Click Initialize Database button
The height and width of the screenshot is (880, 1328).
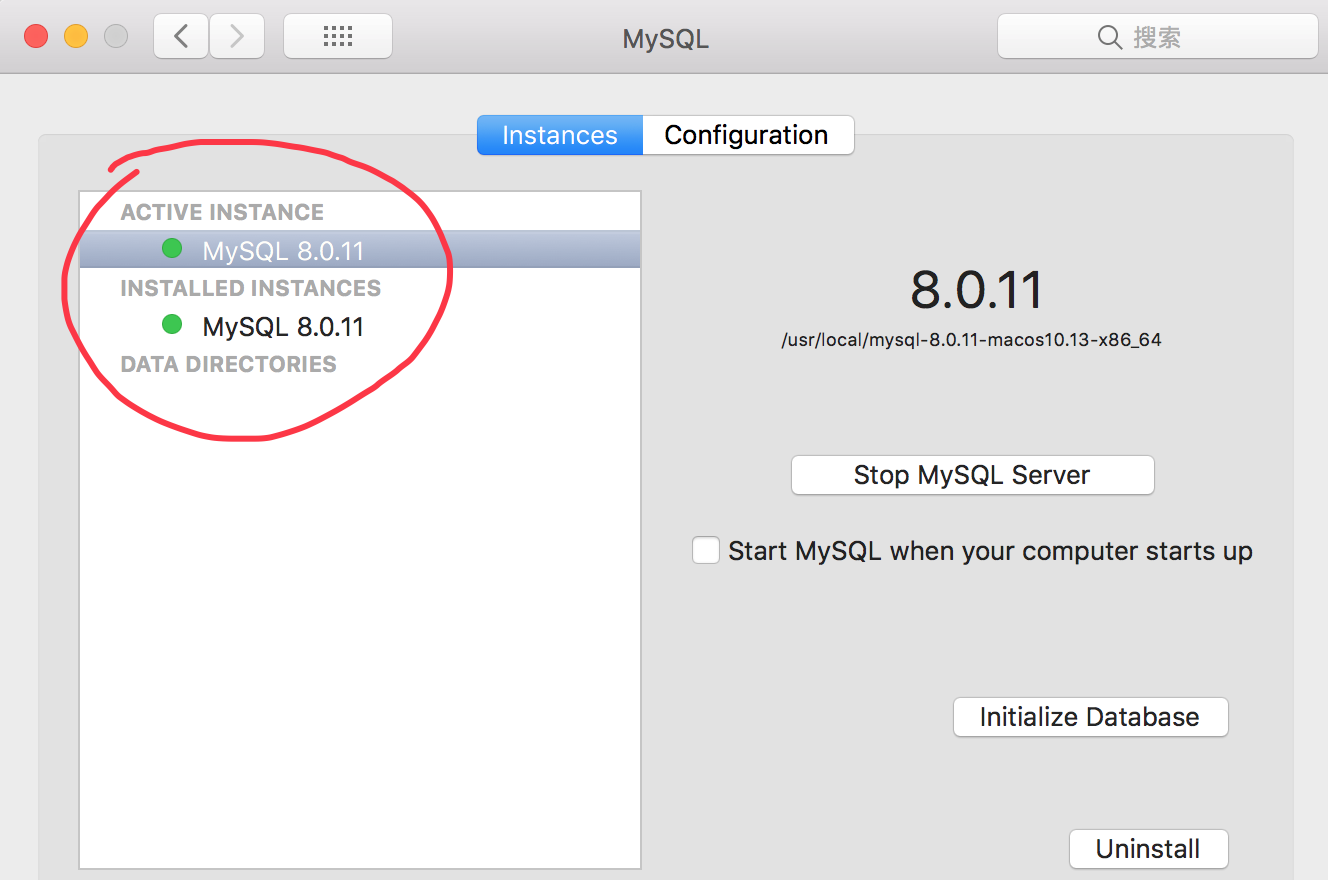(x=1090, y=717)
